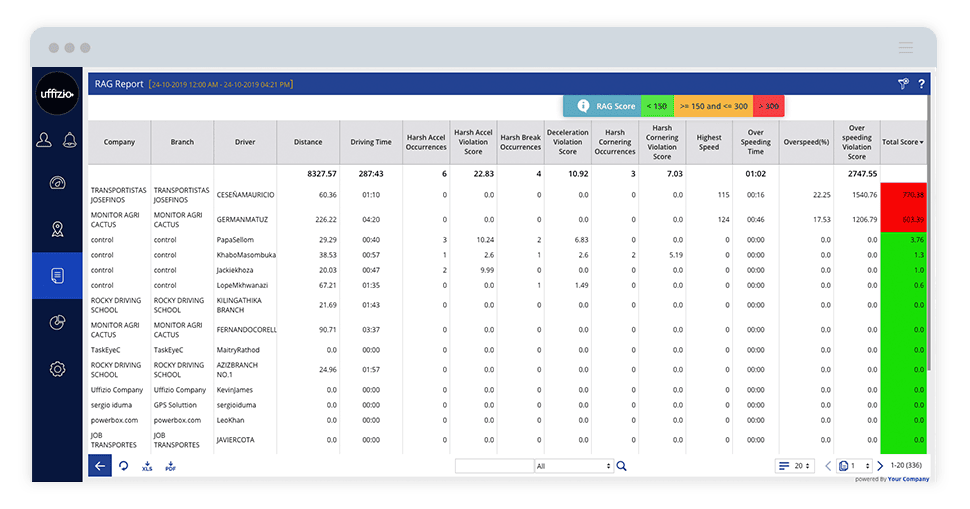Image resolution: width=970 pixels, height=509 pixels.
Task: Click the green 3.76 total score cell
Action: click(903, 240)
